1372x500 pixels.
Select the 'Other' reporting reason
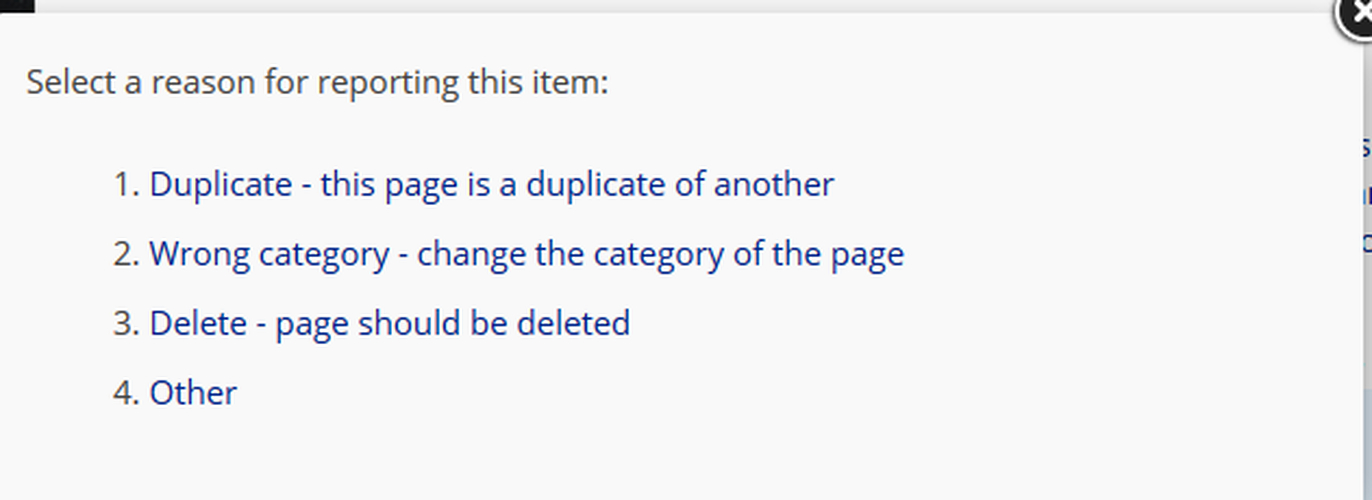193,392
